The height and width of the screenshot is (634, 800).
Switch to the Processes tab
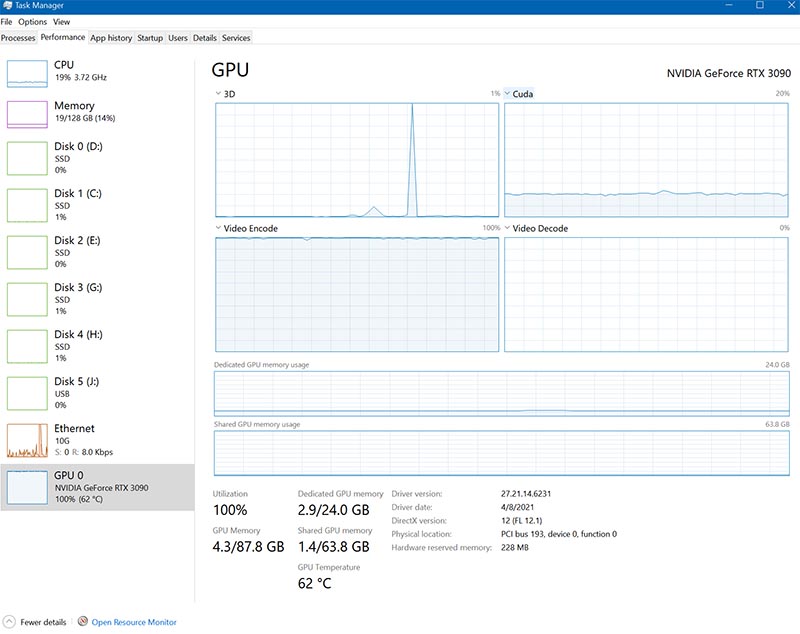tap(18, 38)
